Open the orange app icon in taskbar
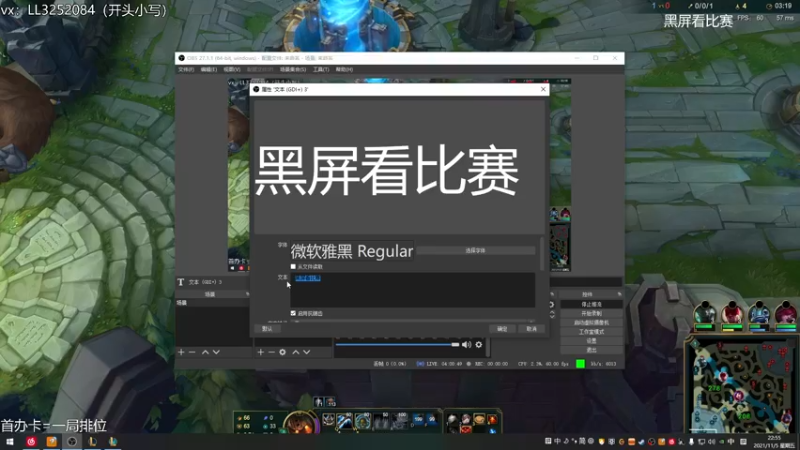 [x=52, y=442]
